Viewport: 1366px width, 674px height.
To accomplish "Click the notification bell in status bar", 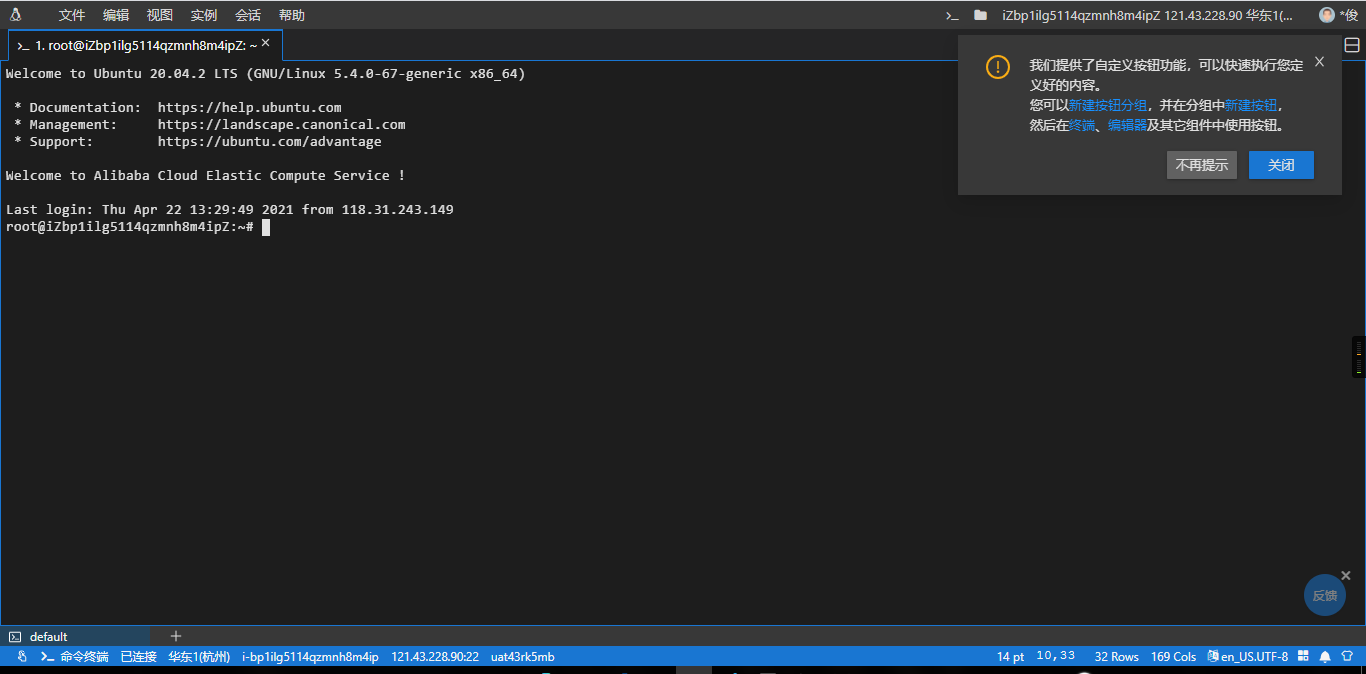I will point(1325,657).
